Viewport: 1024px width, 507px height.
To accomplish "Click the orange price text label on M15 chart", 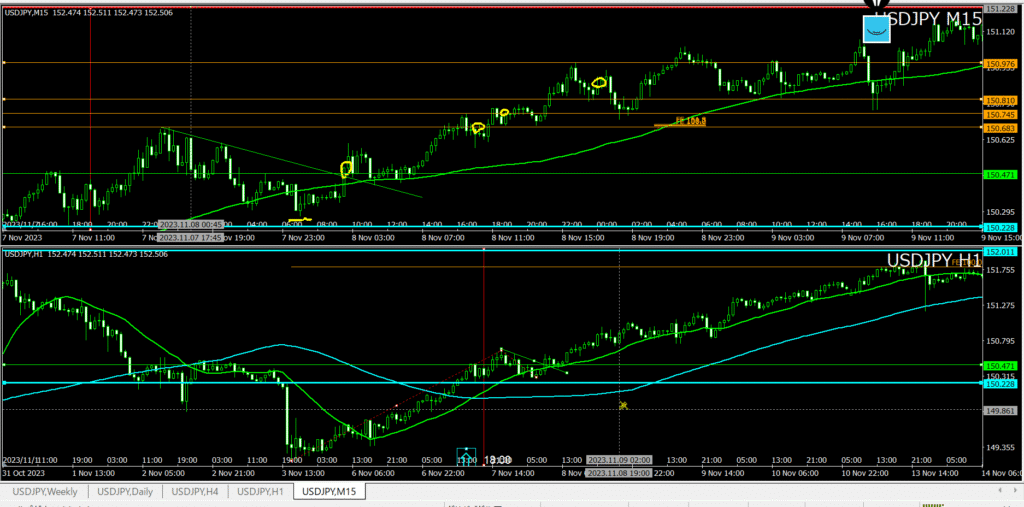I will (690, 121).
